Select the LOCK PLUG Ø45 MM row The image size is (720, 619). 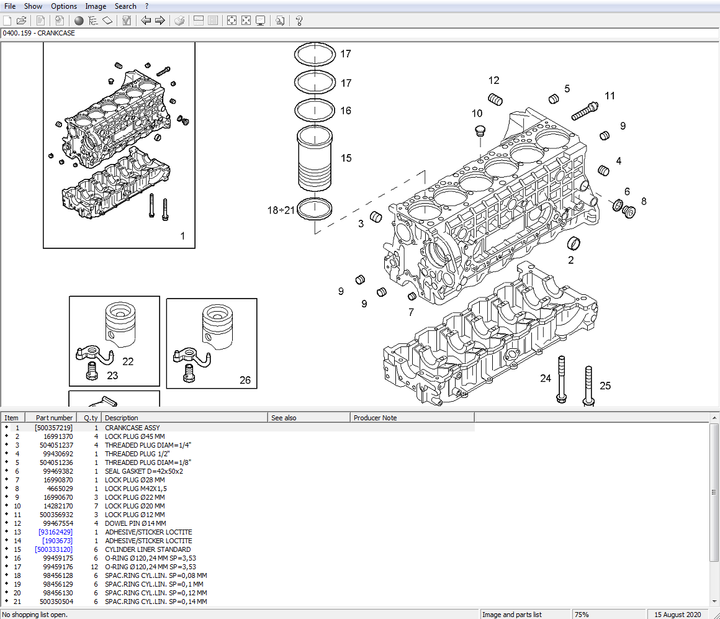click(x=238, y=437)
